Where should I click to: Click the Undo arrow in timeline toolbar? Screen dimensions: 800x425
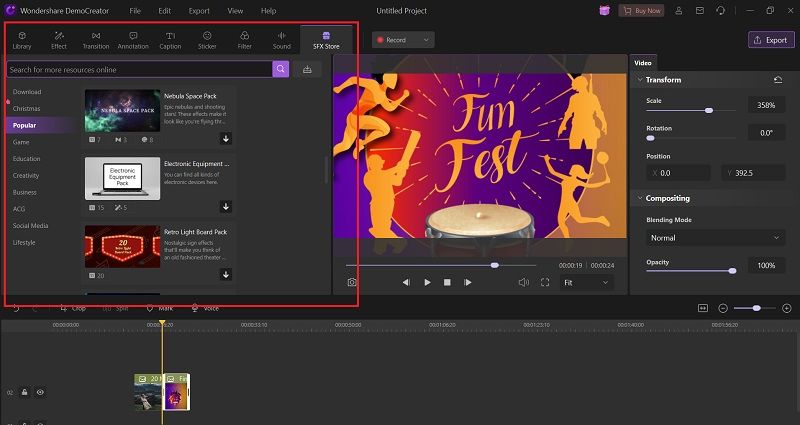point(16,308)
